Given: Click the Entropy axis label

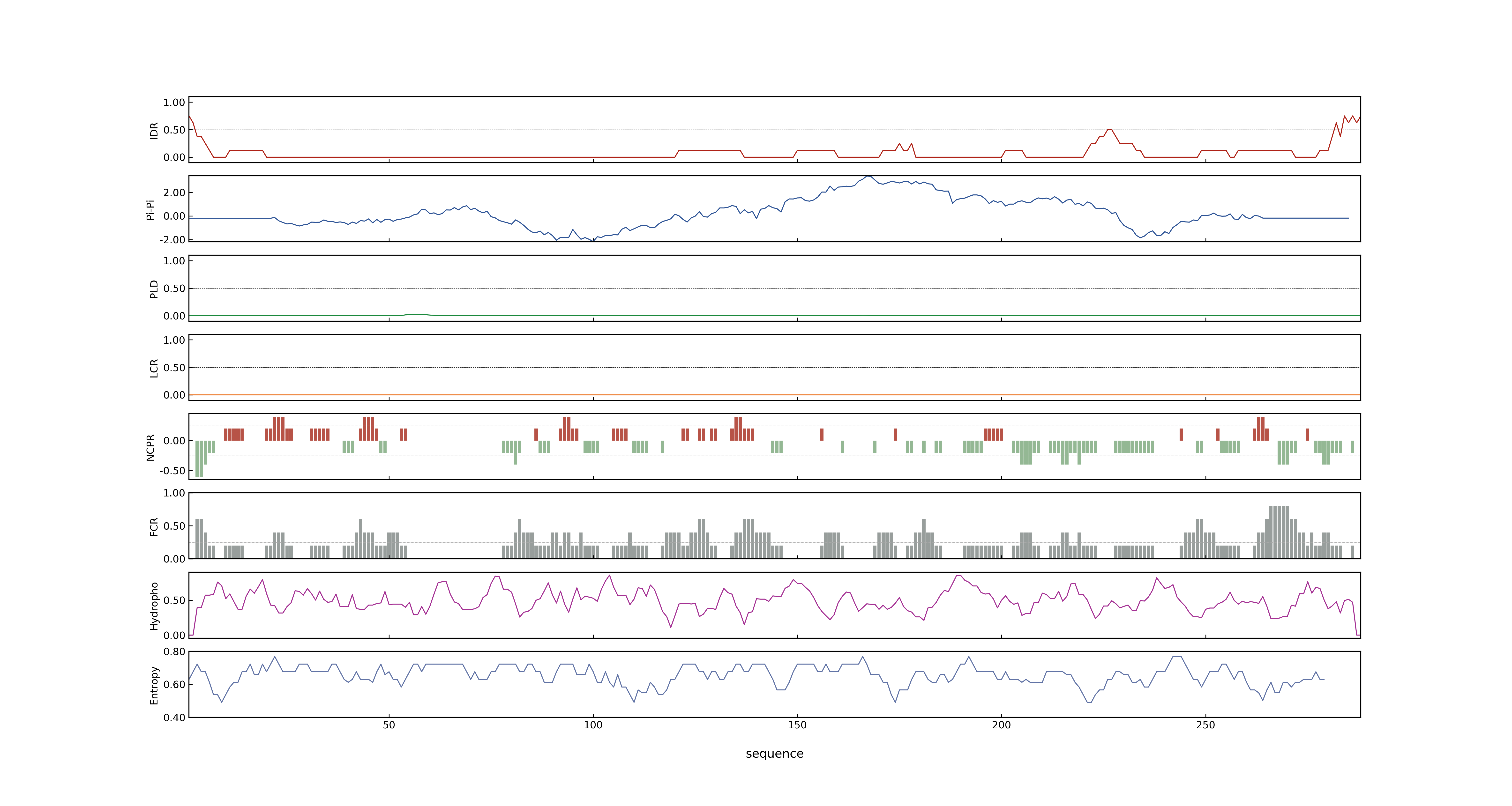Looking at the screenshot, I should (x=154, y=685).
